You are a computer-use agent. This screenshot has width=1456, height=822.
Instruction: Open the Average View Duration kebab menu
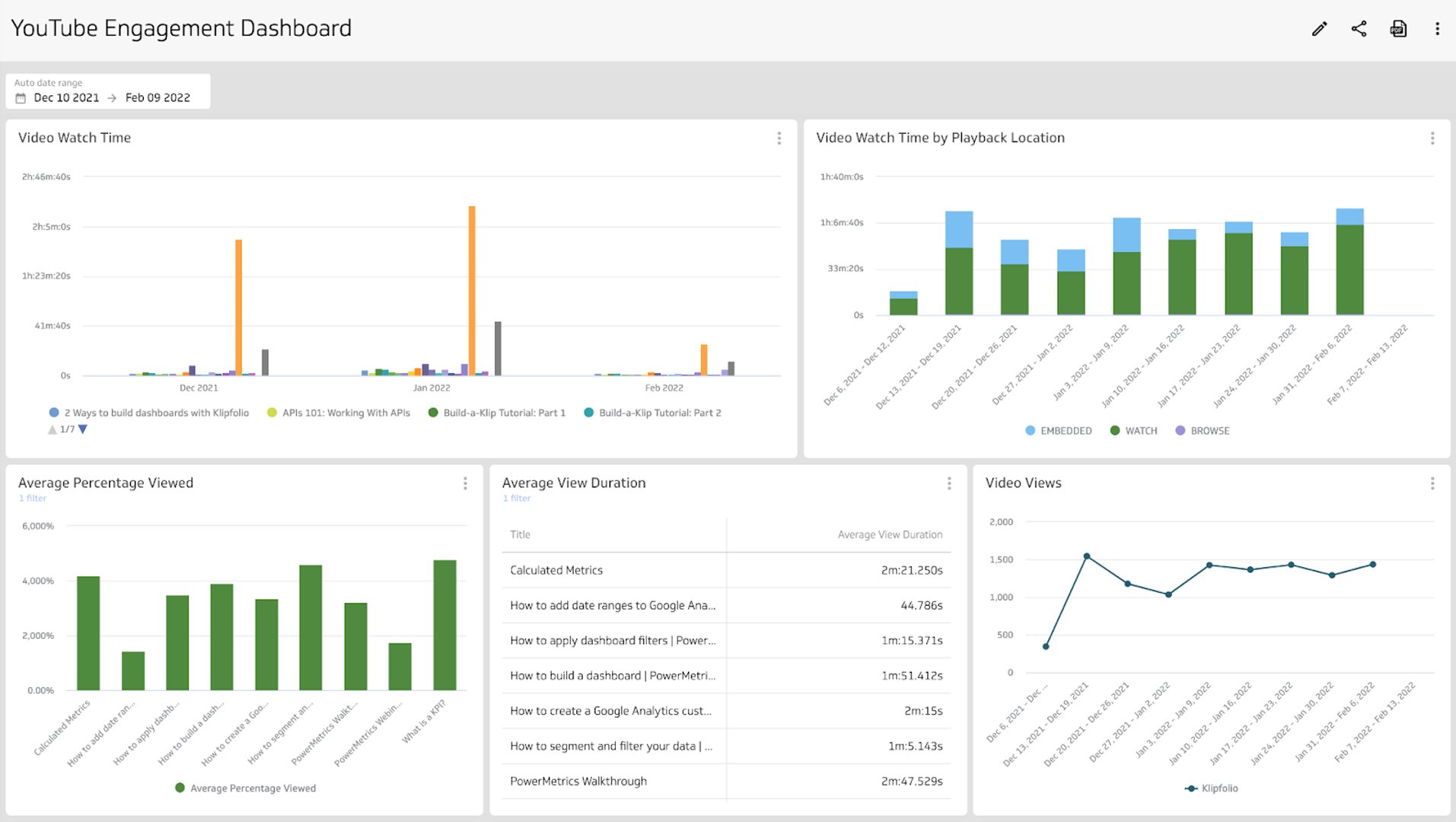click(949, 483)
